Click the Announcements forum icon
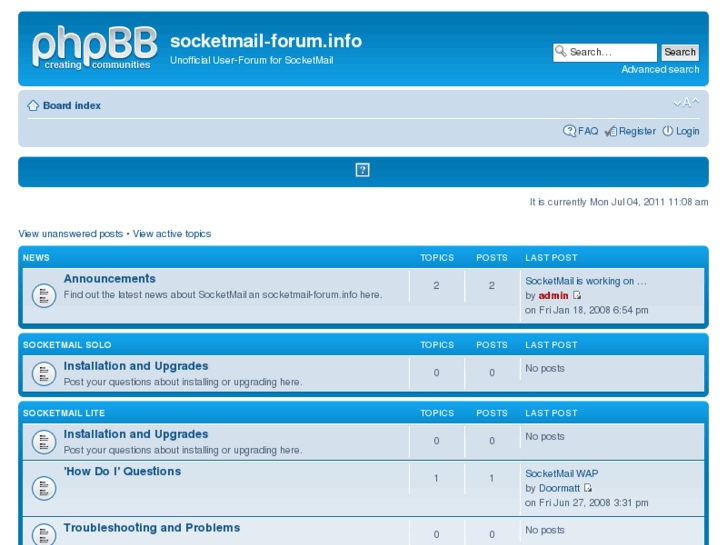 point(44,295)
